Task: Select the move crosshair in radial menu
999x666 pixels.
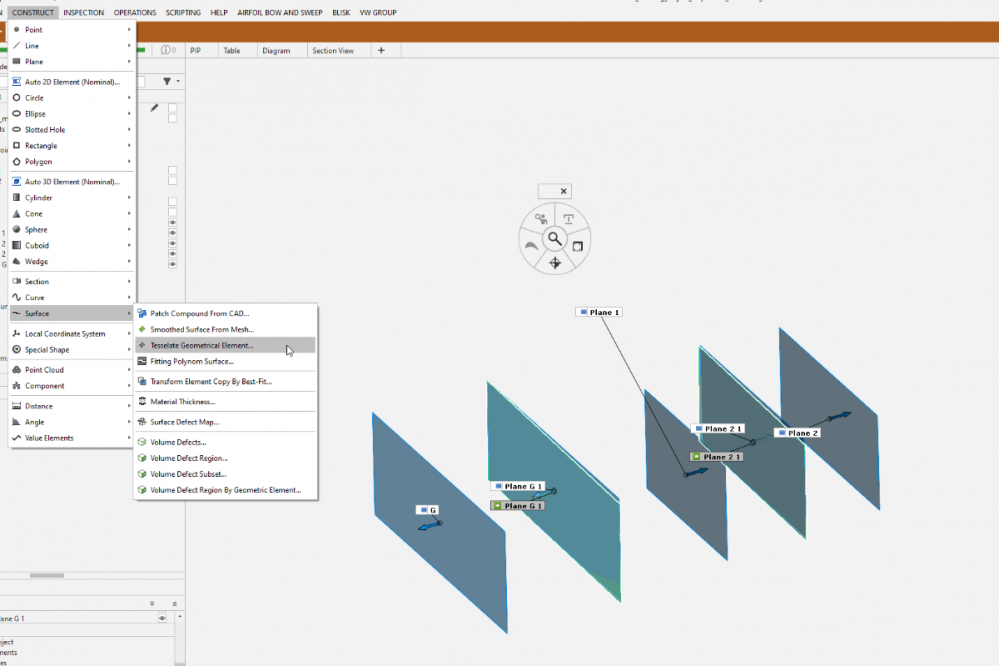Action: [x=554, y=262]
